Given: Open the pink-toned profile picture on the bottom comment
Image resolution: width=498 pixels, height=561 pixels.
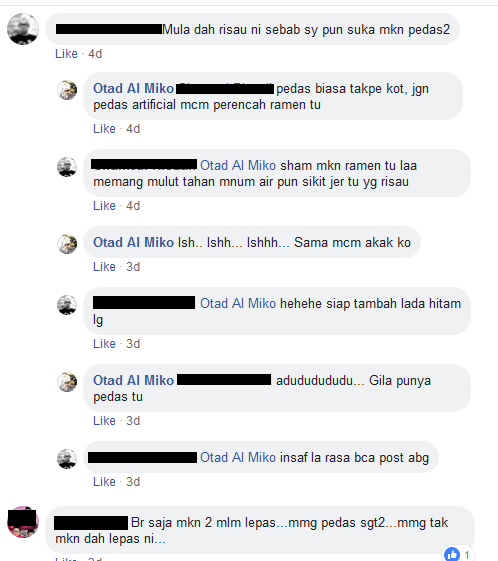Looking at the screenshot, I should click(23, 522).
